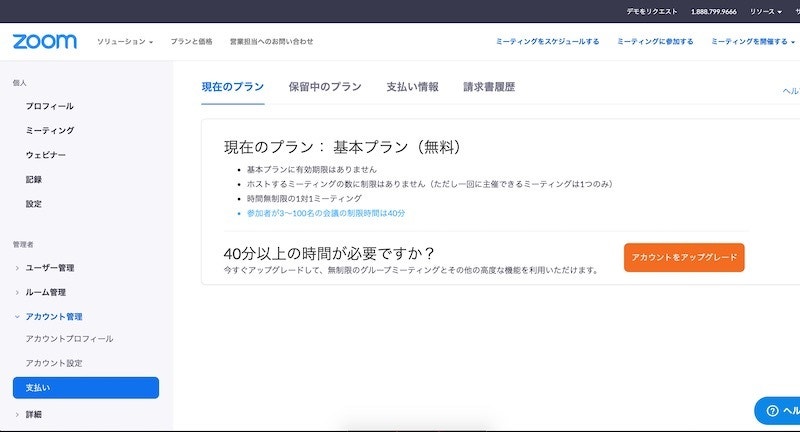
Task: Switch to the 保留中のプラン tab
Action: pyautogui.click(x=325, y=87)
